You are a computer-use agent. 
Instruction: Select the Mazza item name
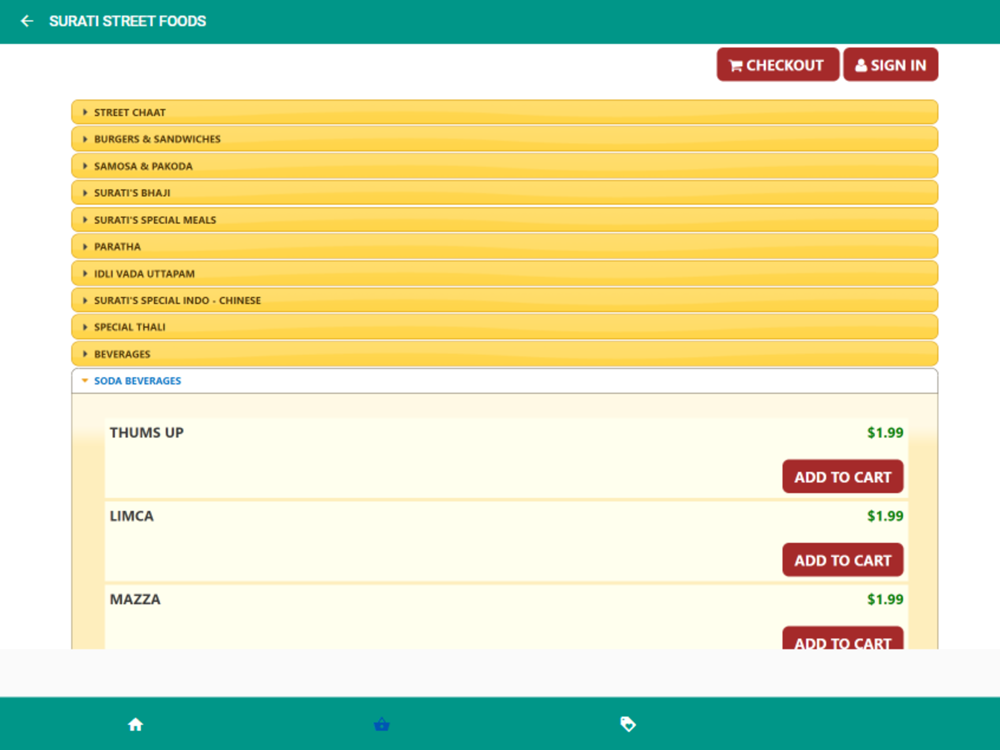click(135, 599)
